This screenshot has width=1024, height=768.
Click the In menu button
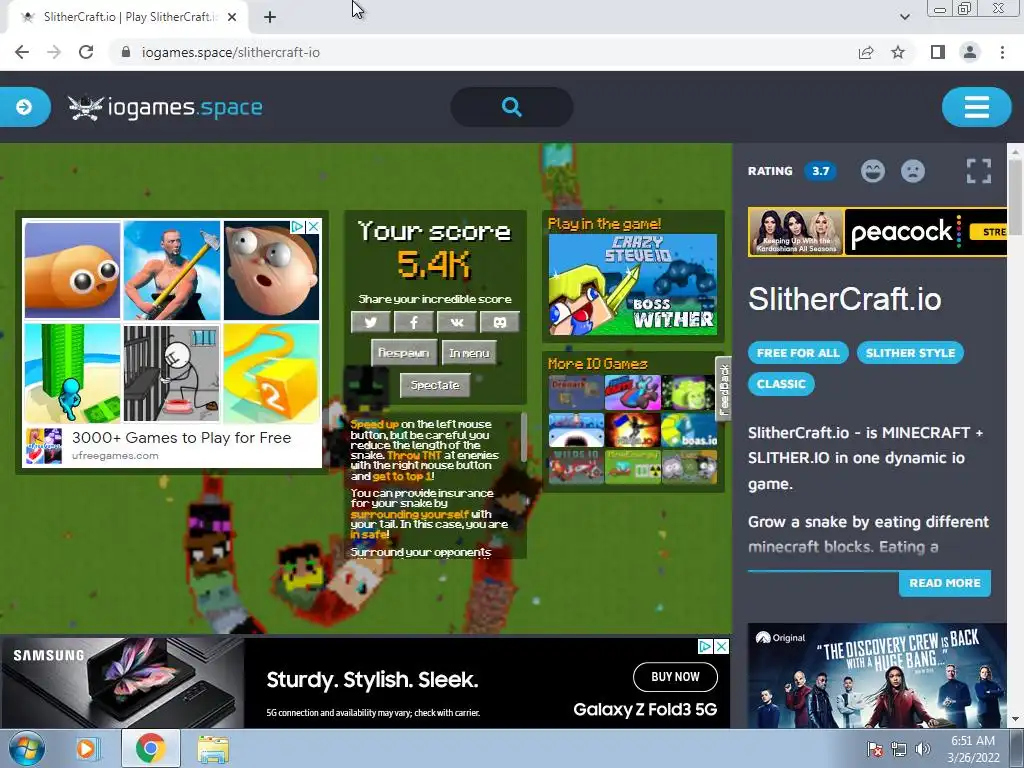[x=469, y=353]
